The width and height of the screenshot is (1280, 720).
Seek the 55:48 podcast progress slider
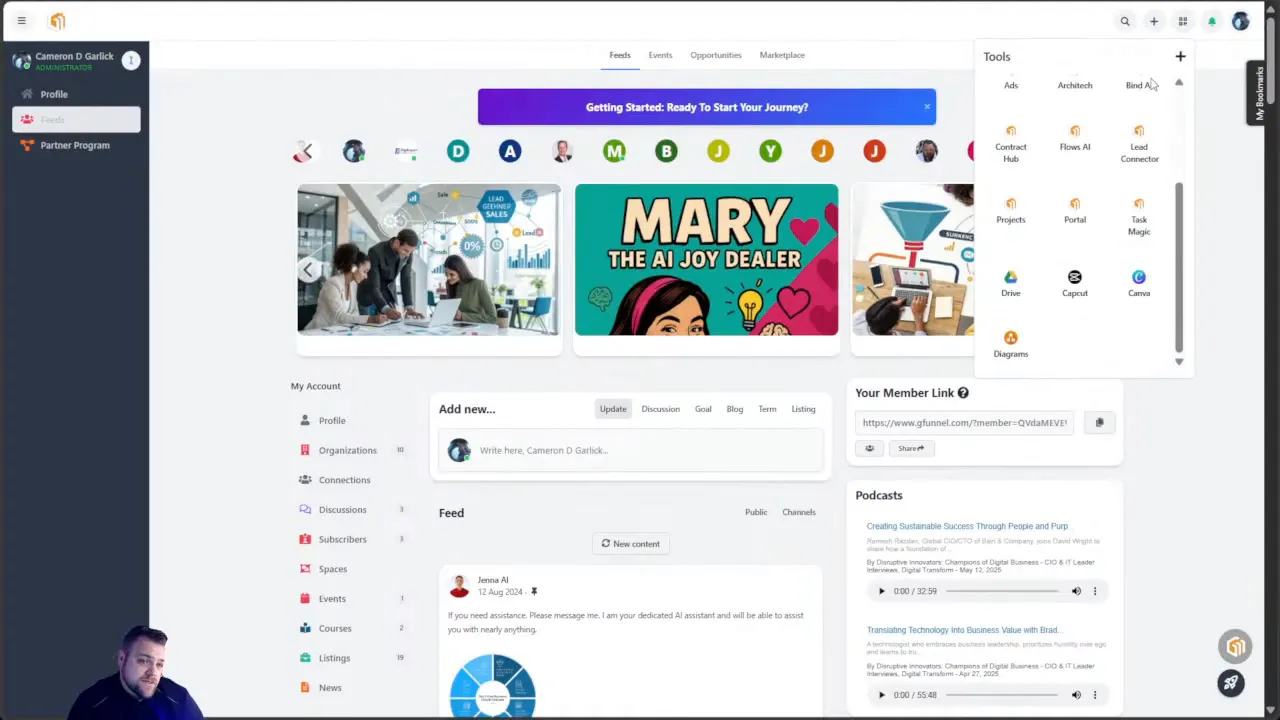pos(1002,695)
